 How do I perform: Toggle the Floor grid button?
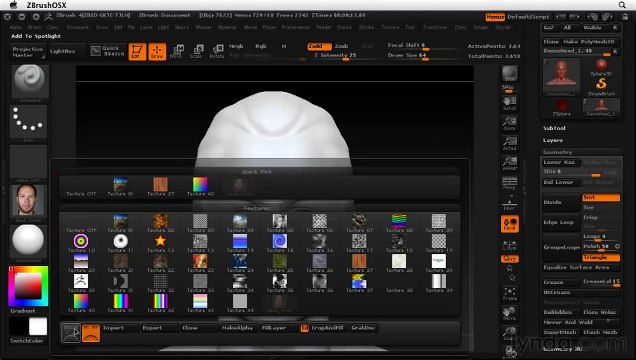509,203
